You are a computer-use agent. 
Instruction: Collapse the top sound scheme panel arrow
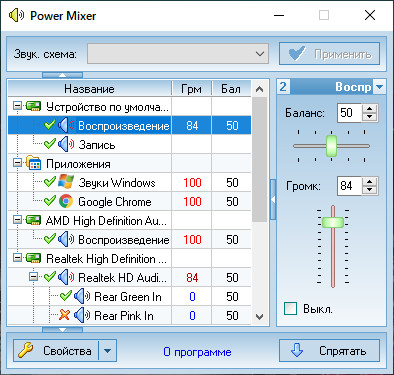[62, 75]
